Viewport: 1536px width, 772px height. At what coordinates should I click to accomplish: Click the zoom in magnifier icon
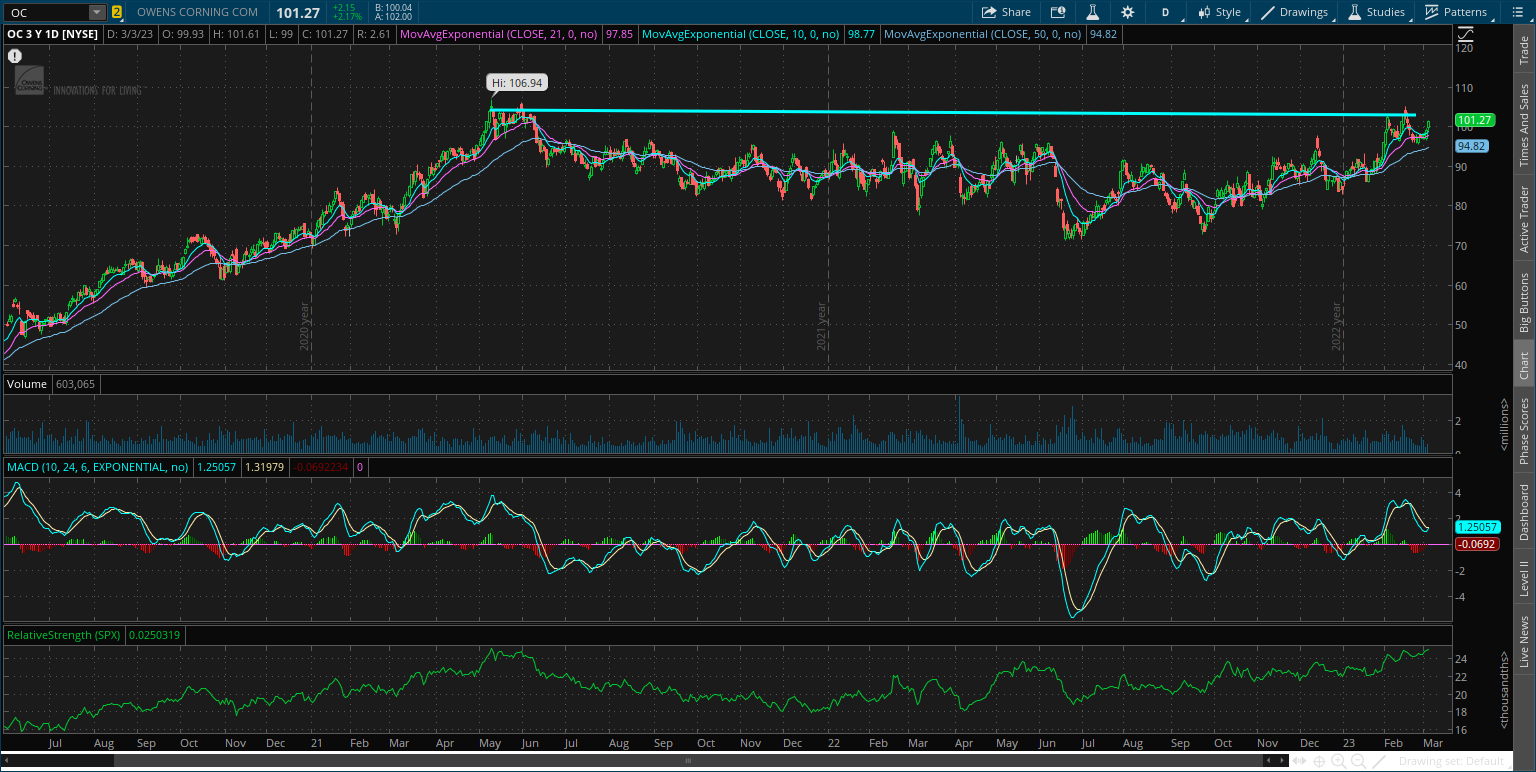click(1339, 762)
